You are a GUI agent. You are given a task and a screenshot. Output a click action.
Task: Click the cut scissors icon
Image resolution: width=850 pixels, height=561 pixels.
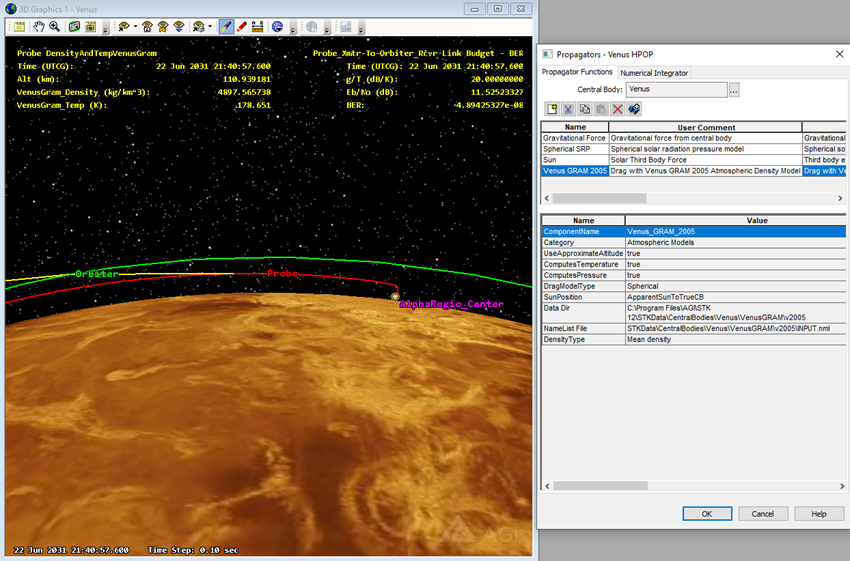tap(568, 109)
